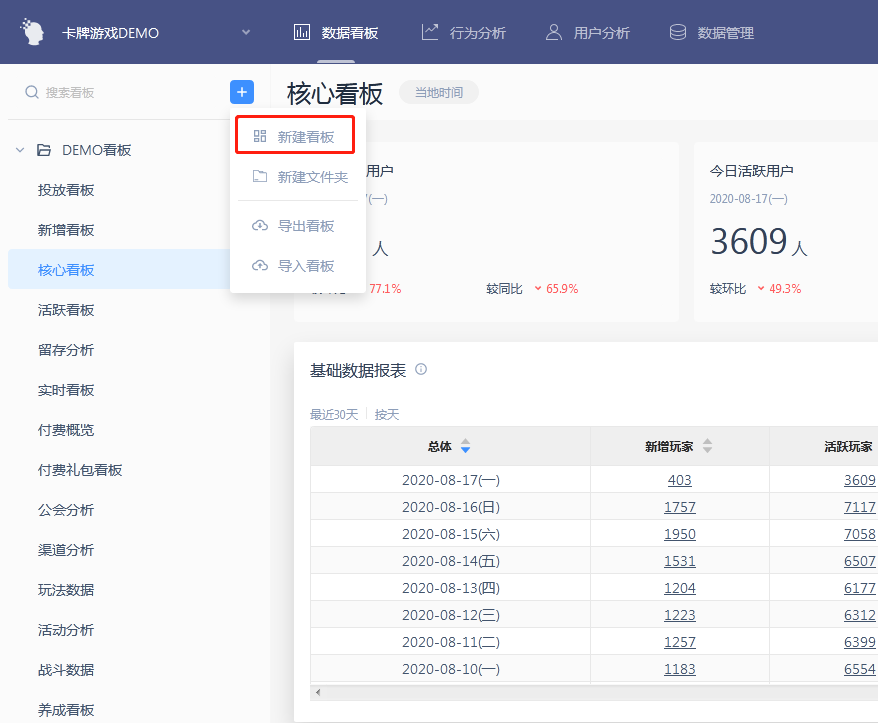The height and width of the screenshot is (723, 878).
Task: Click the 7117 active players value
Action: (x=859, y=507)
